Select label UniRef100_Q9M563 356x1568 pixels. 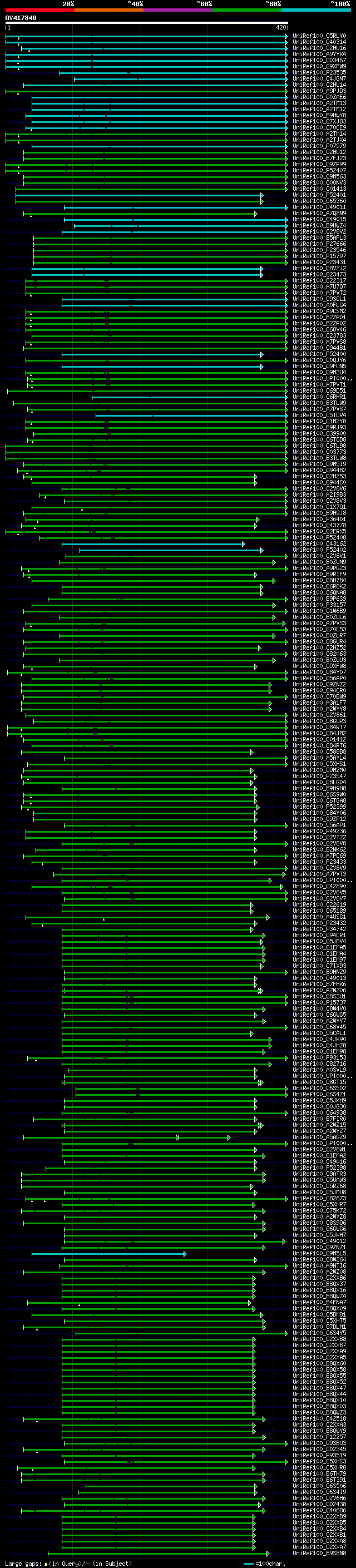click(319, 176)
